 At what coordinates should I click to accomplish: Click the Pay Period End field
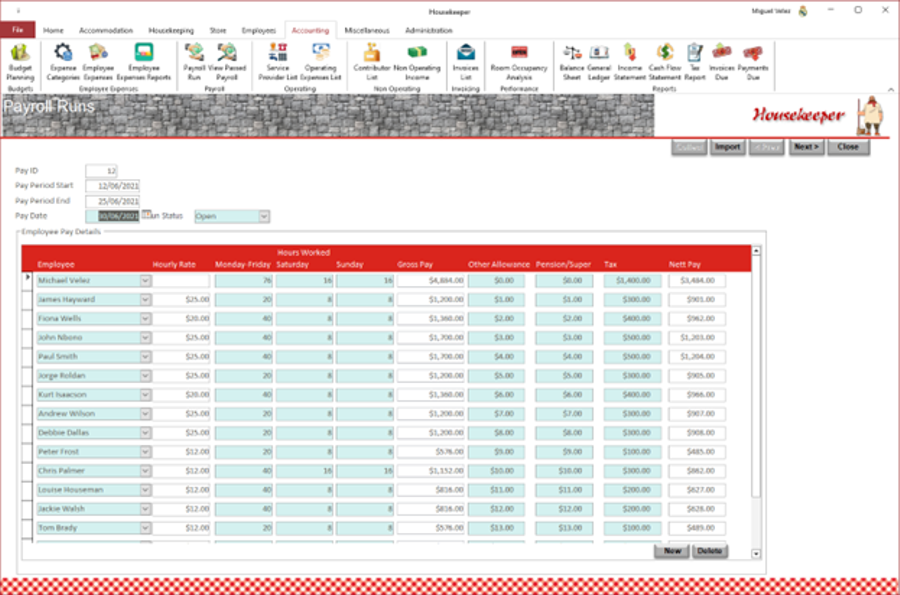112,201
